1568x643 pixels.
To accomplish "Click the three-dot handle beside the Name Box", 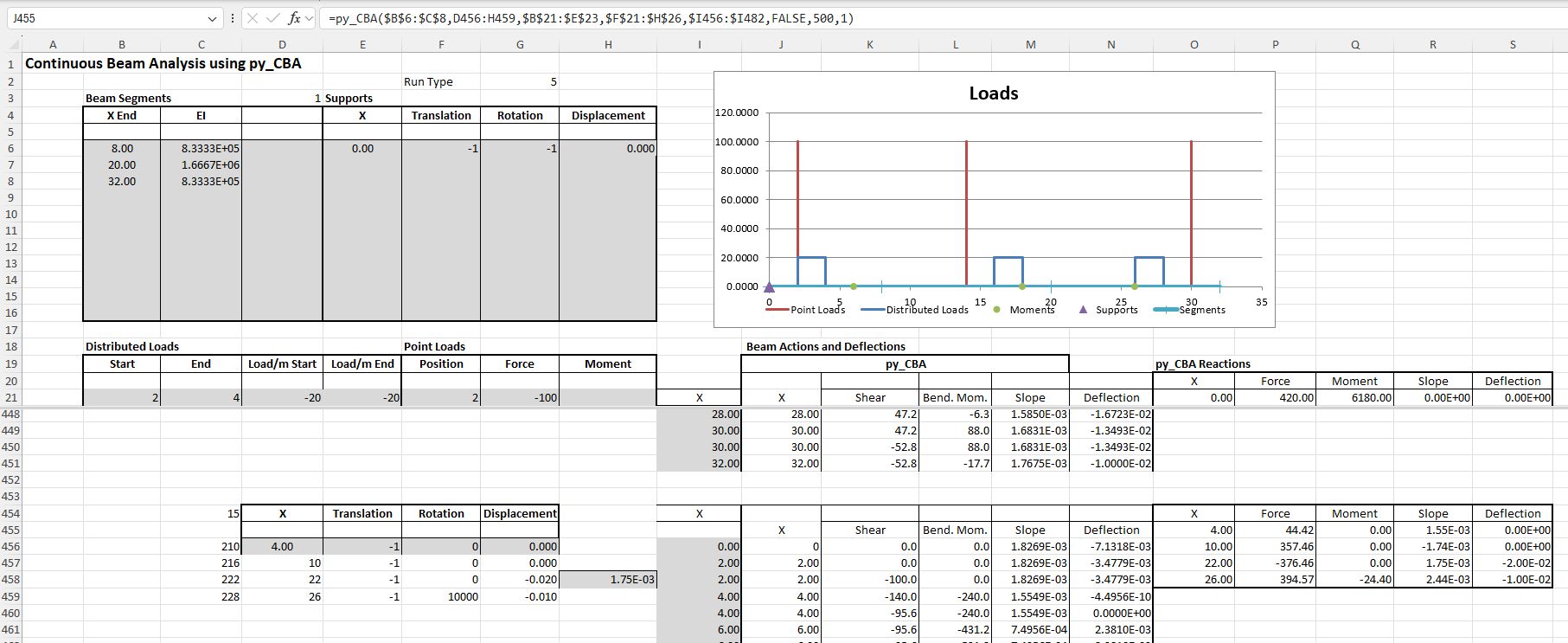I will [233, 18].
